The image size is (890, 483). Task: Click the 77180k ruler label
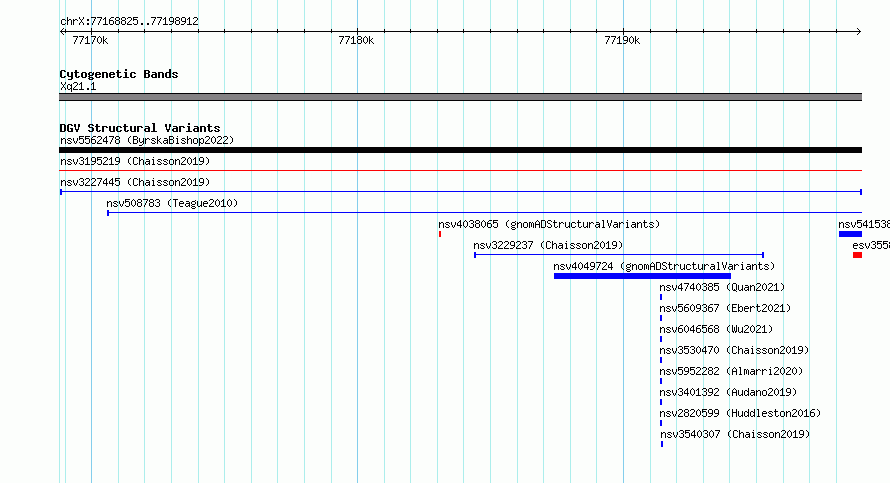[x=356, y=40]
